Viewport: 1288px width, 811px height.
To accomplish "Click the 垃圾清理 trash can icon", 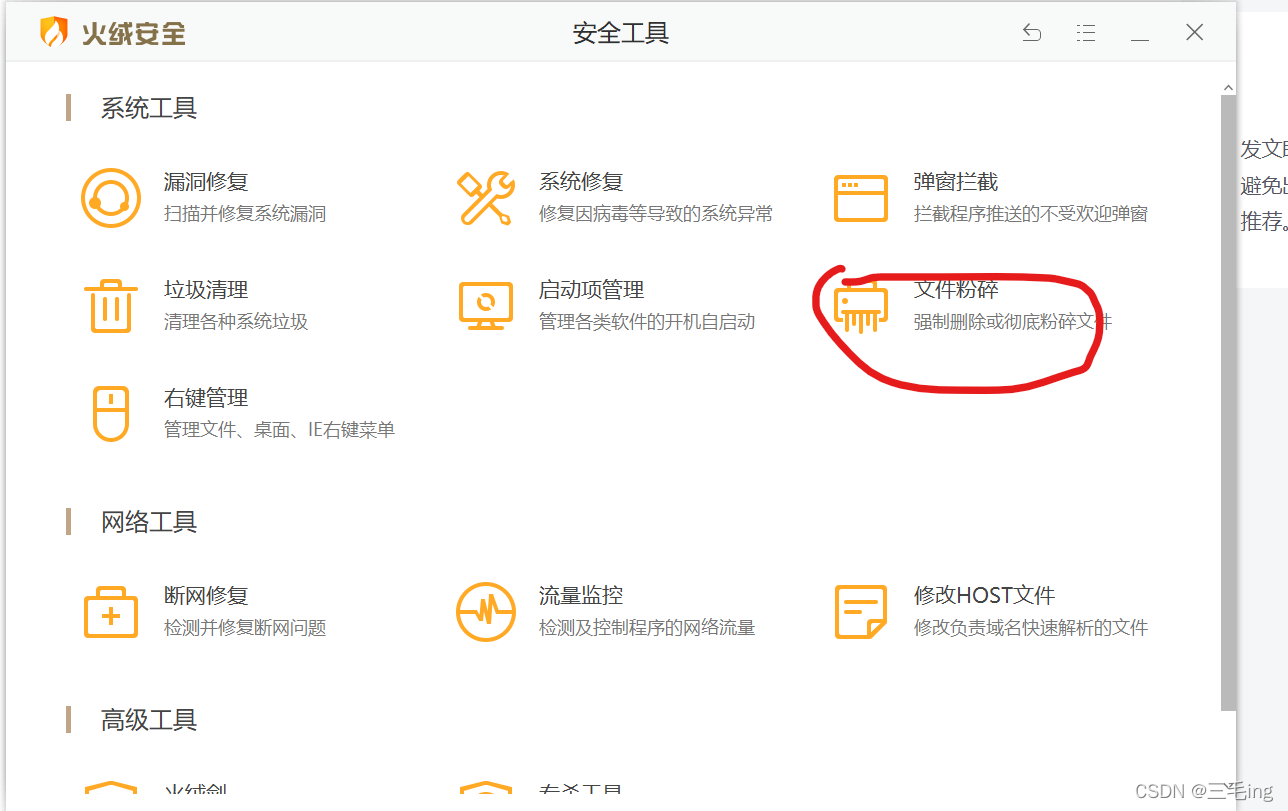I will click(110, 306).
